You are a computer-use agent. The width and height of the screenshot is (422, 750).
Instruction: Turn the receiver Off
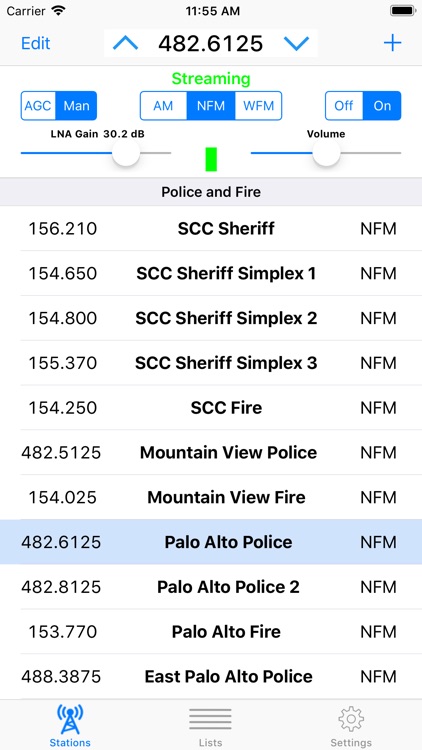click(x=344, y=106)
